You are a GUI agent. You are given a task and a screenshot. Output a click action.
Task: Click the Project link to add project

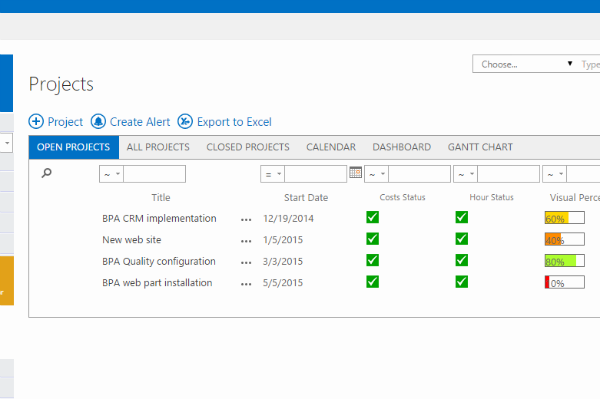65,122
